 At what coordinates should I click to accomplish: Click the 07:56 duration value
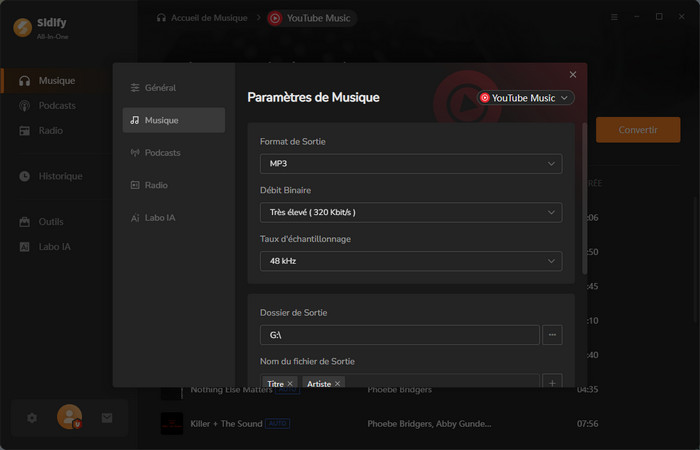click(x=588, y=424)
